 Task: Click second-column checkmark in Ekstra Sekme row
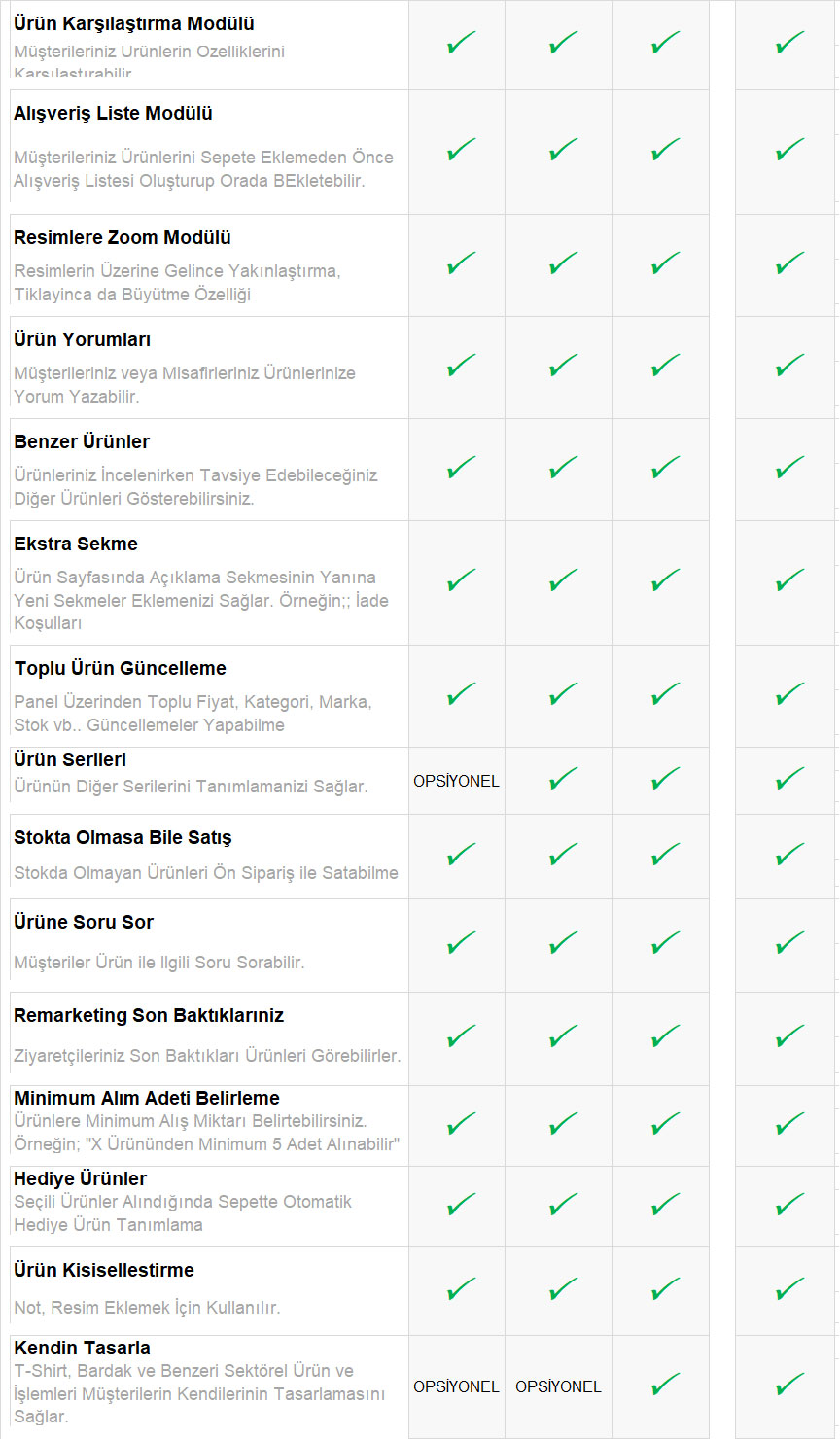click(x=563, y=581)
